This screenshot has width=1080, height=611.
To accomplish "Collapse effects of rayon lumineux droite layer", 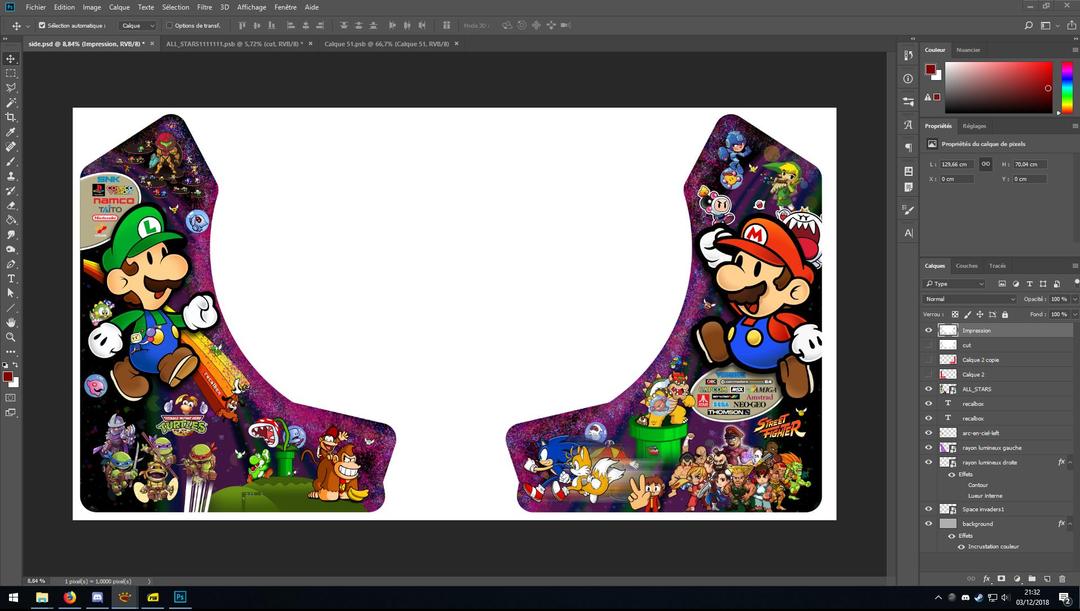I will point(1071,462).
